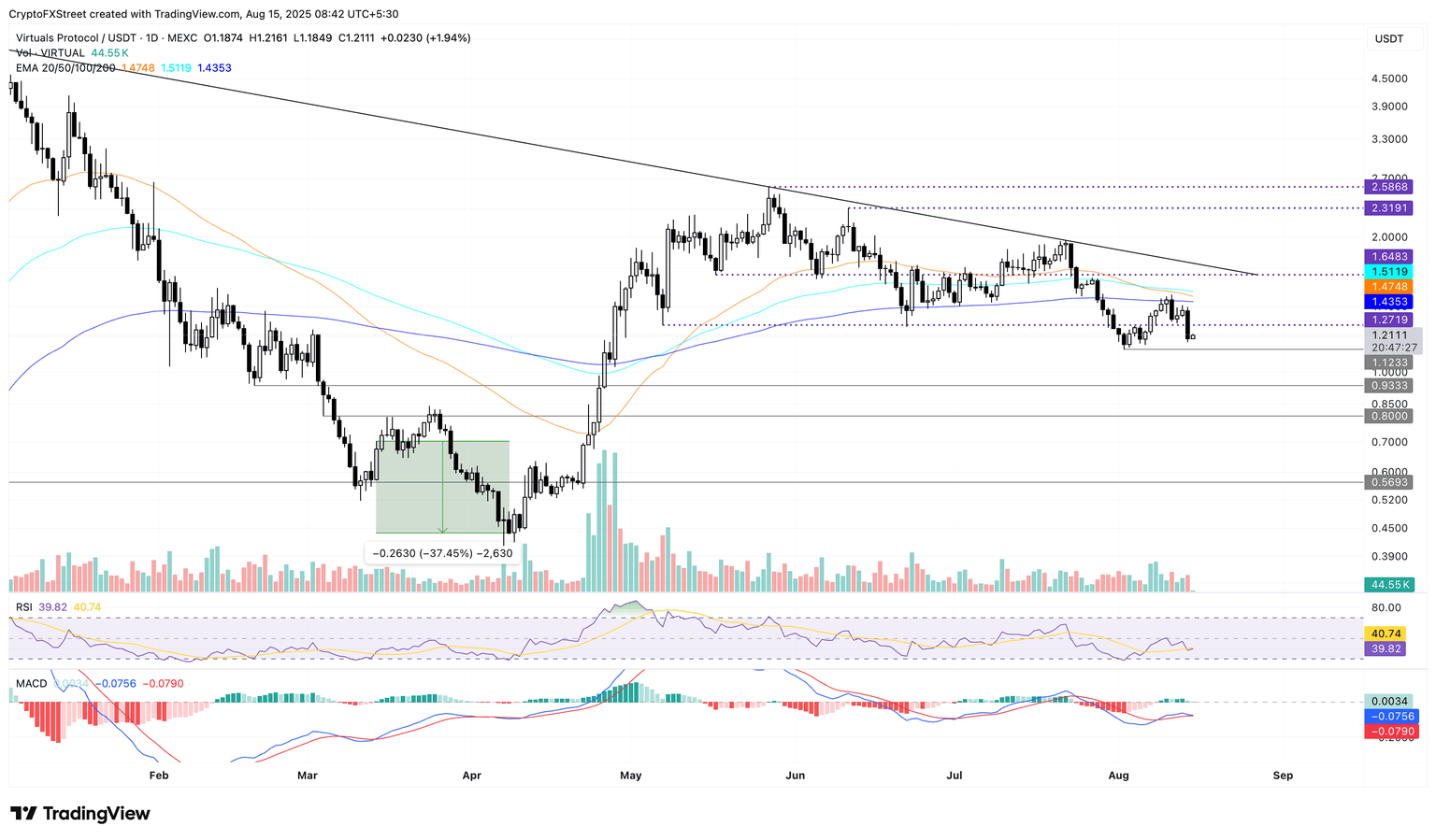Click the cyan 1.5119 EMA price tag
The height and width of the screenshot is (840, 1436).
click(x=1387, y=271)
